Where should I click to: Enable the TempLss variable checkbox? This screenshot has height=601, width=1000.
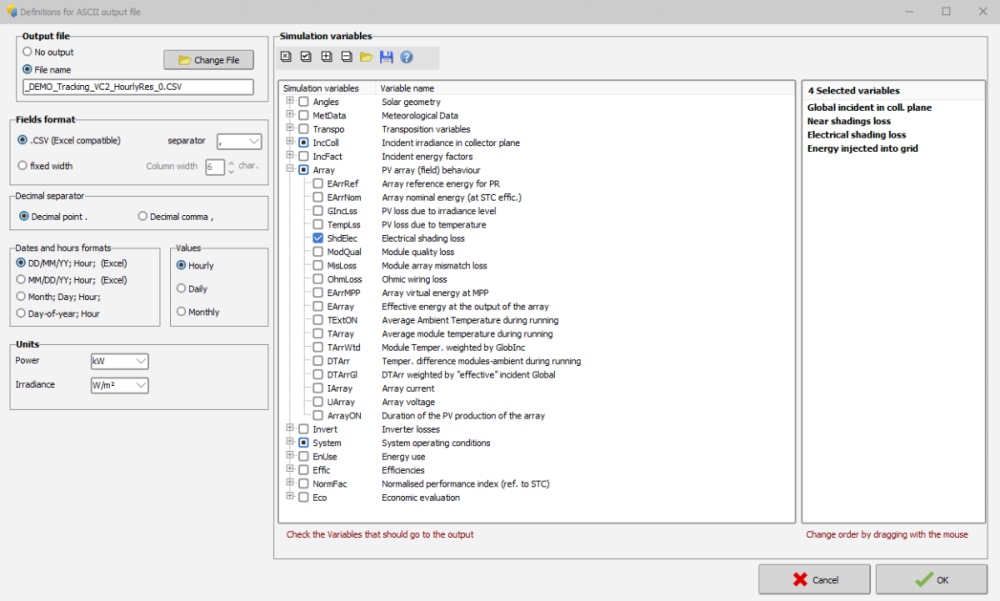[x=318, y=225]
